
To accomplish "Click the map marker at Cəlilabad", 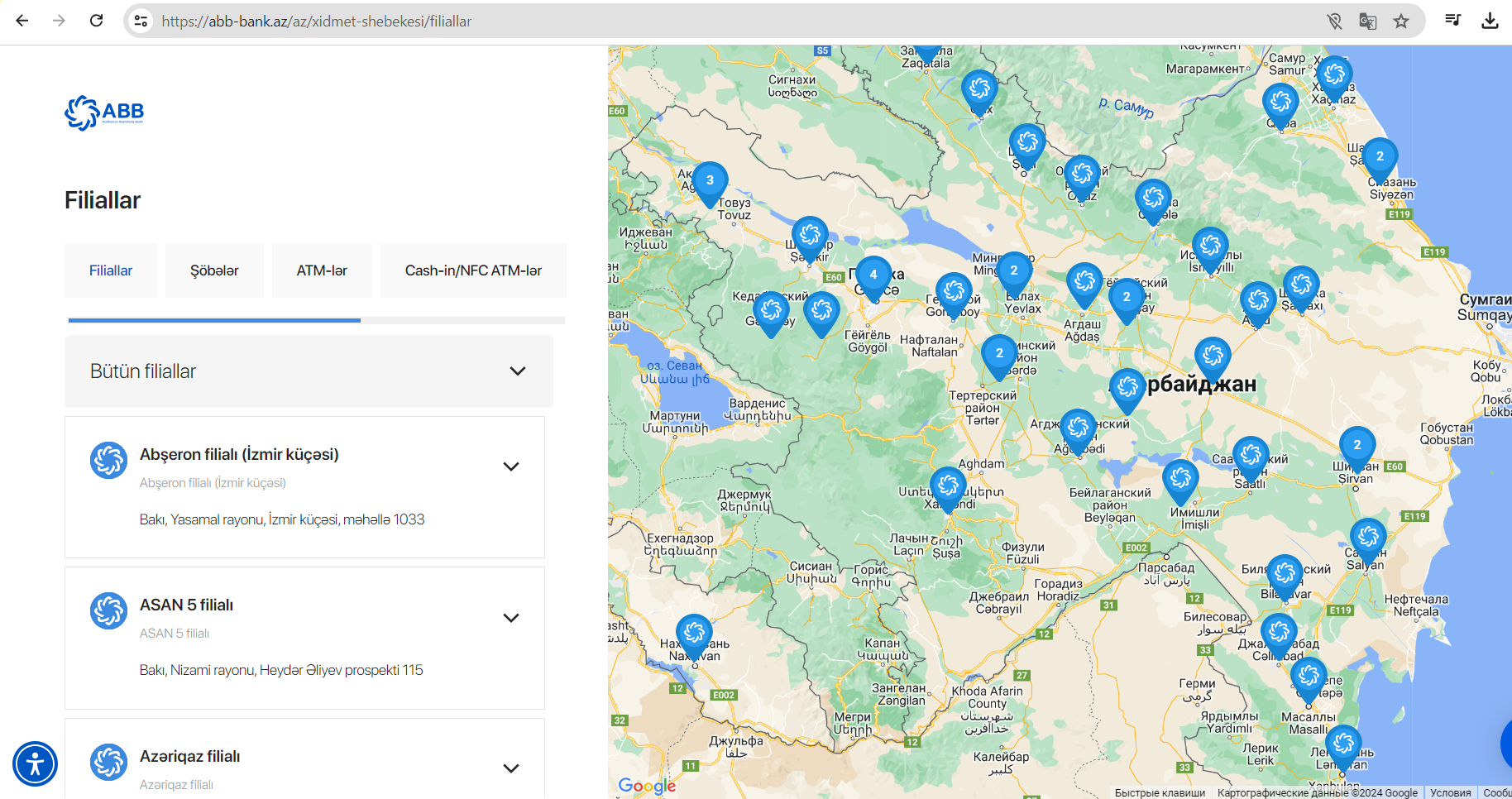I will tap(1280, 635).
